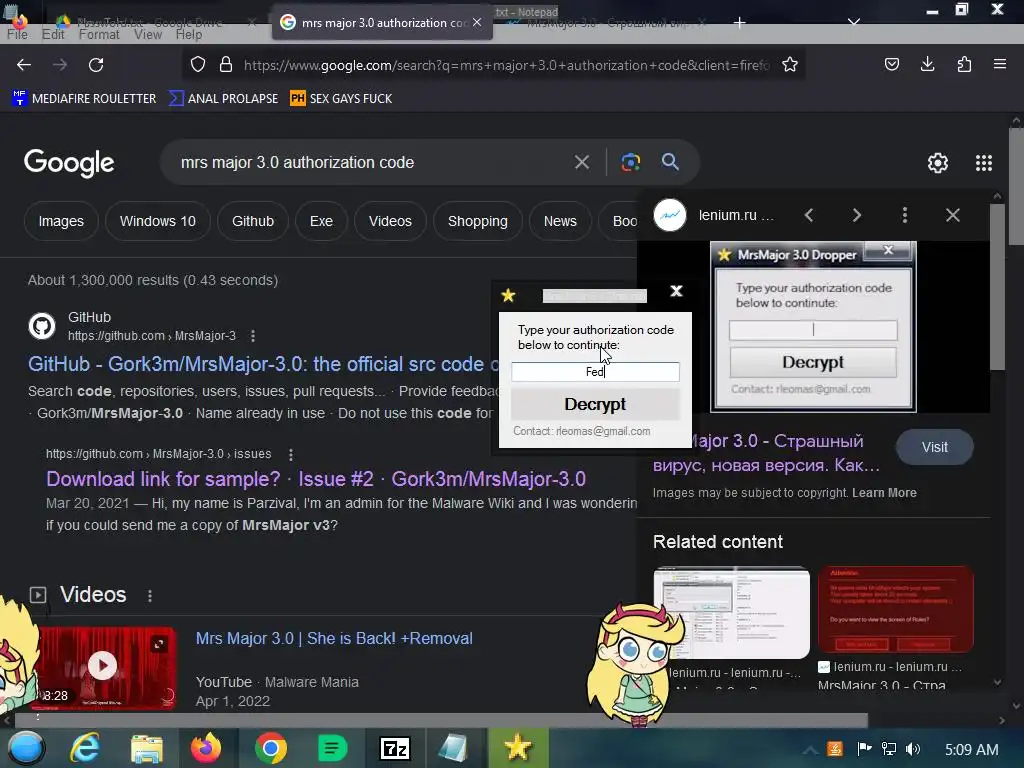Clear the Google search box with X
The image size is (1024, 768).
click(581, 162)
